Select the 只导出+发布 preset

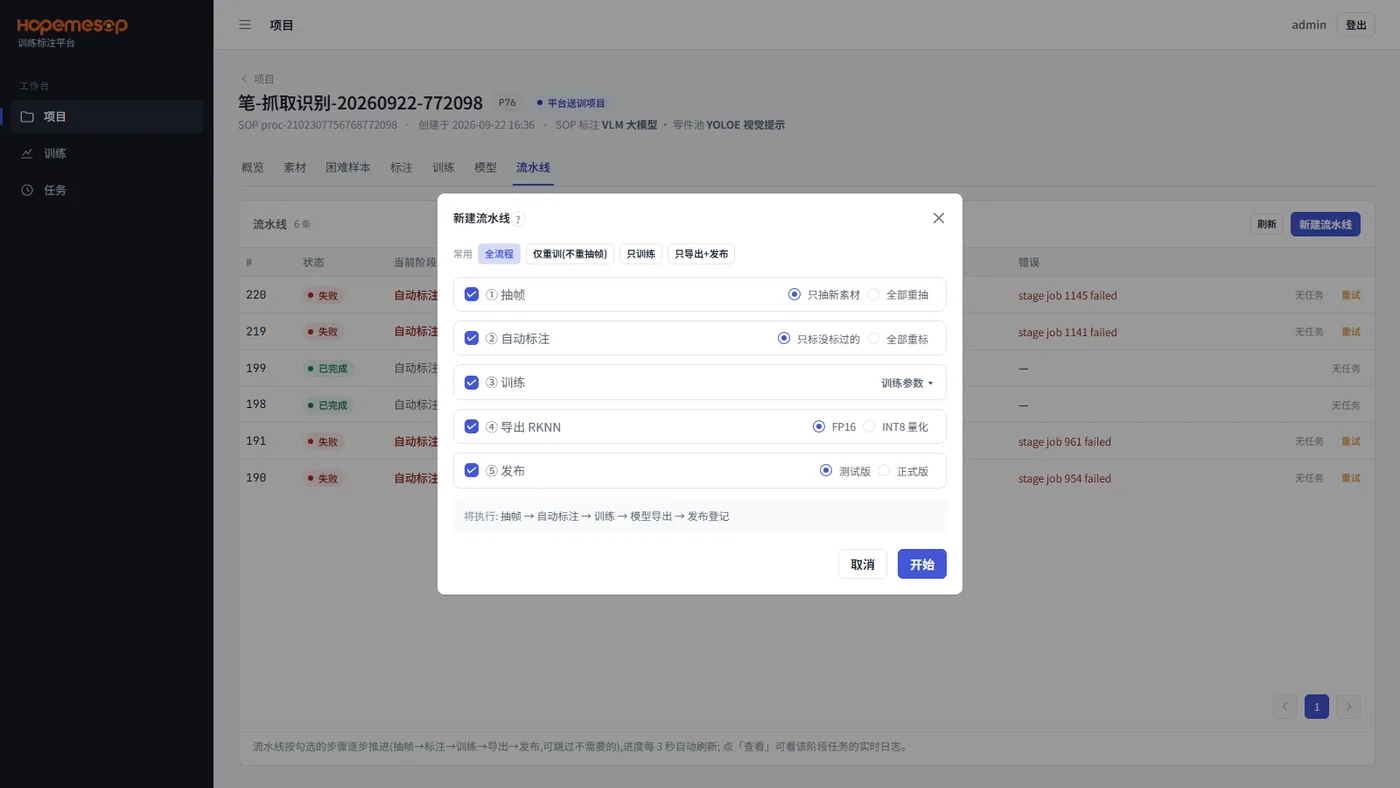(x=701, y=254)
